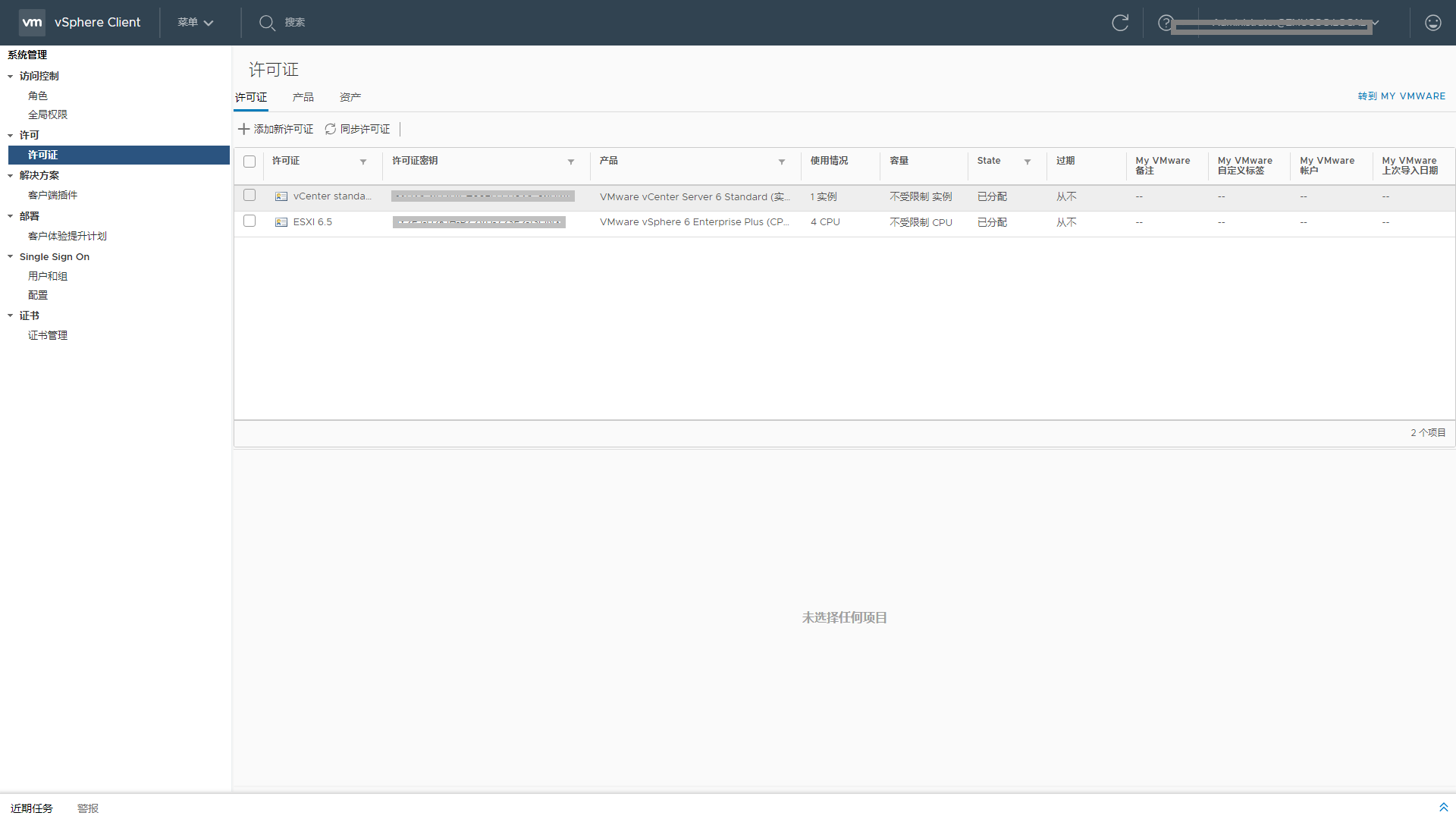Refresh the vSphere Client view
Screen dimensions: 1456x819
pyautogui.click(x=1120, y=23)
